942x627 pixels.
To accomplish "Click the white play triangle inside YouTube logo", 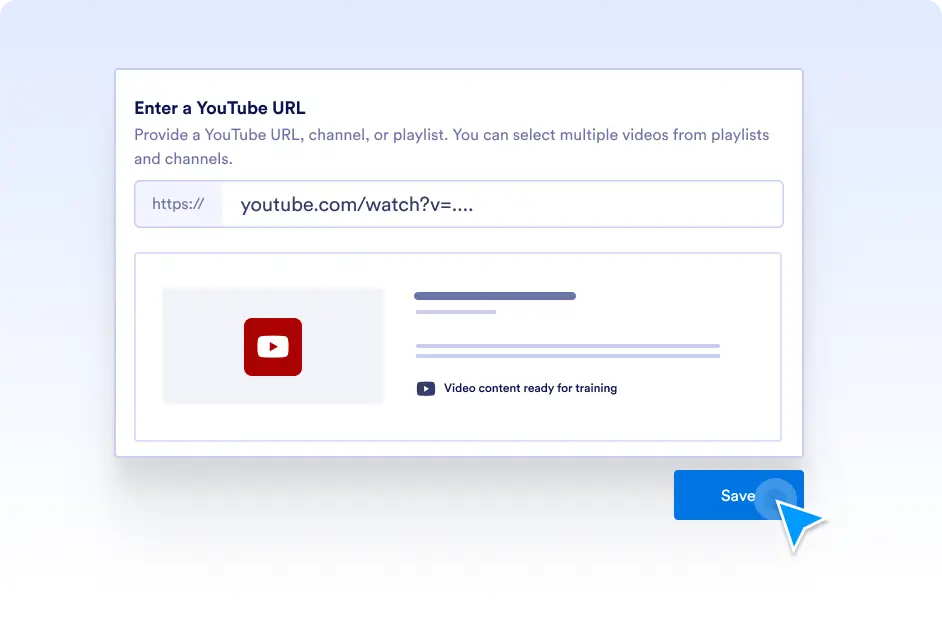I will click(273, 347).
